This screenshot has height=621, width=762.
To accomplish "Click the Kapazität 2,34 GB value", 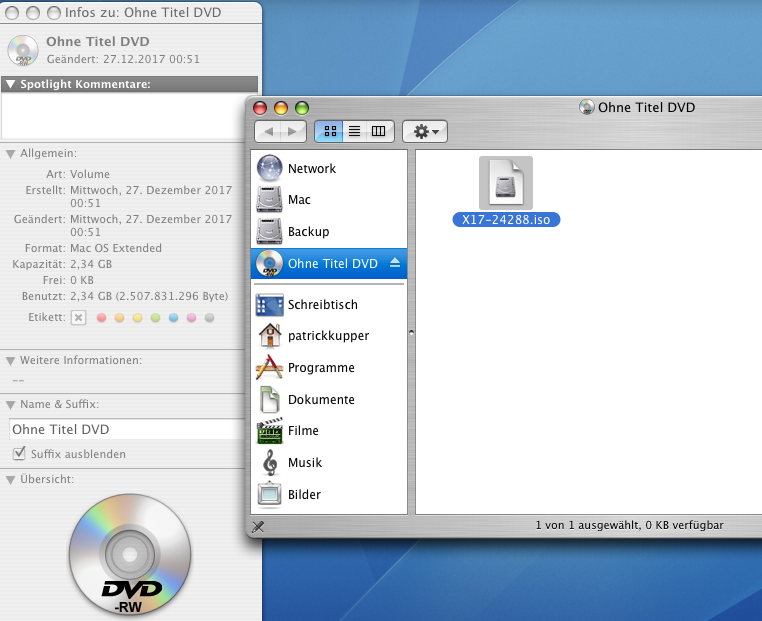I will pyautogui.click(x=91, y=264).
